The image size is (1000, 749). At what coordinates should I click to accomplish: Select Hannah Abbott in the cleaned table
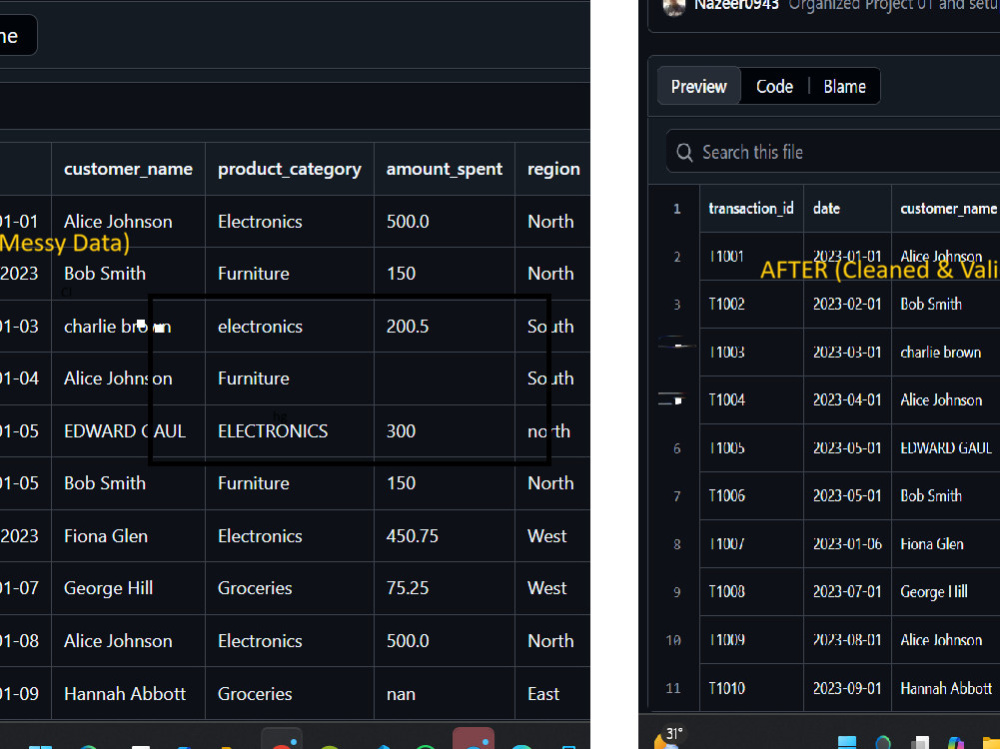click(946, 688)
